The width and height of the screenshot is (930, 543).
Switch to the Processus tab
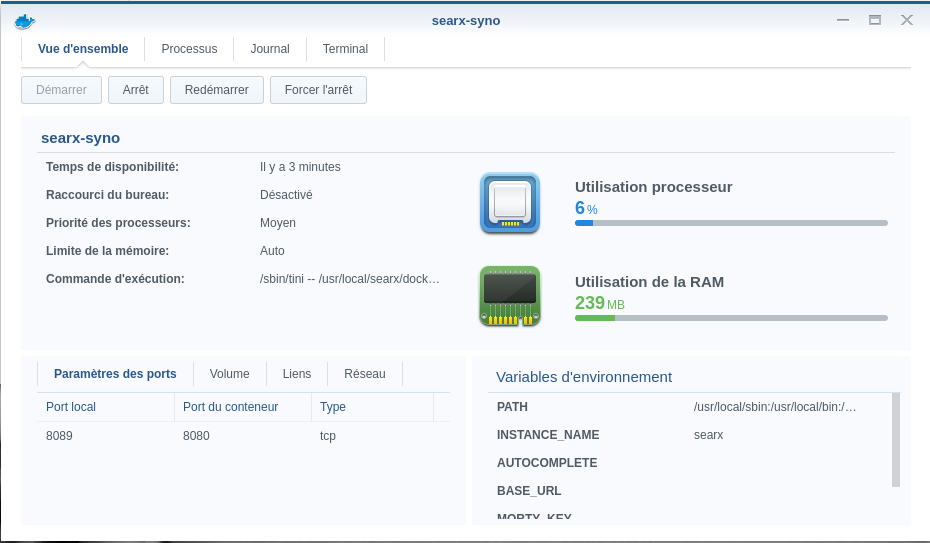tap(189, 49)
